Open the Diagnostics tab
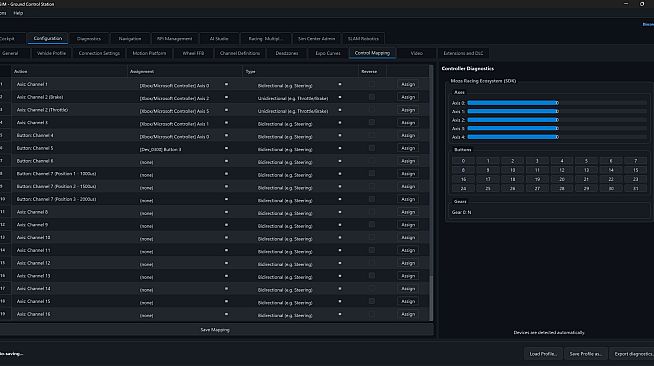 coord(89,39)
